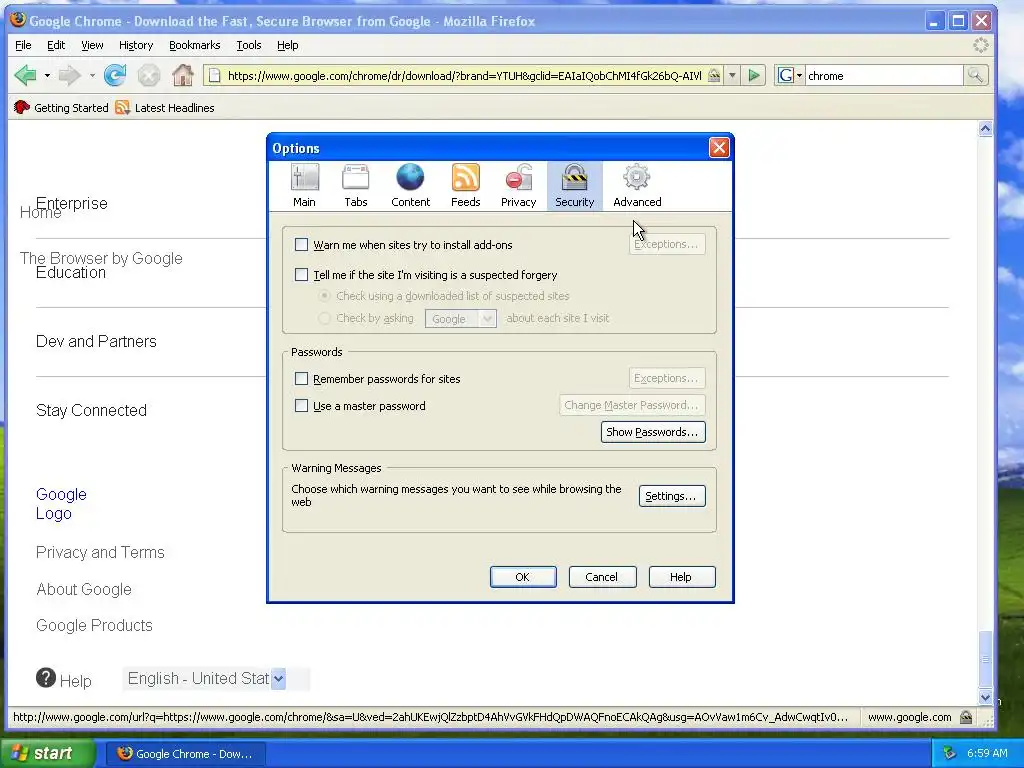Screen dimensions: 1024x768
Task: Click the page scrollbar up arrow
Action: (985, 129)
